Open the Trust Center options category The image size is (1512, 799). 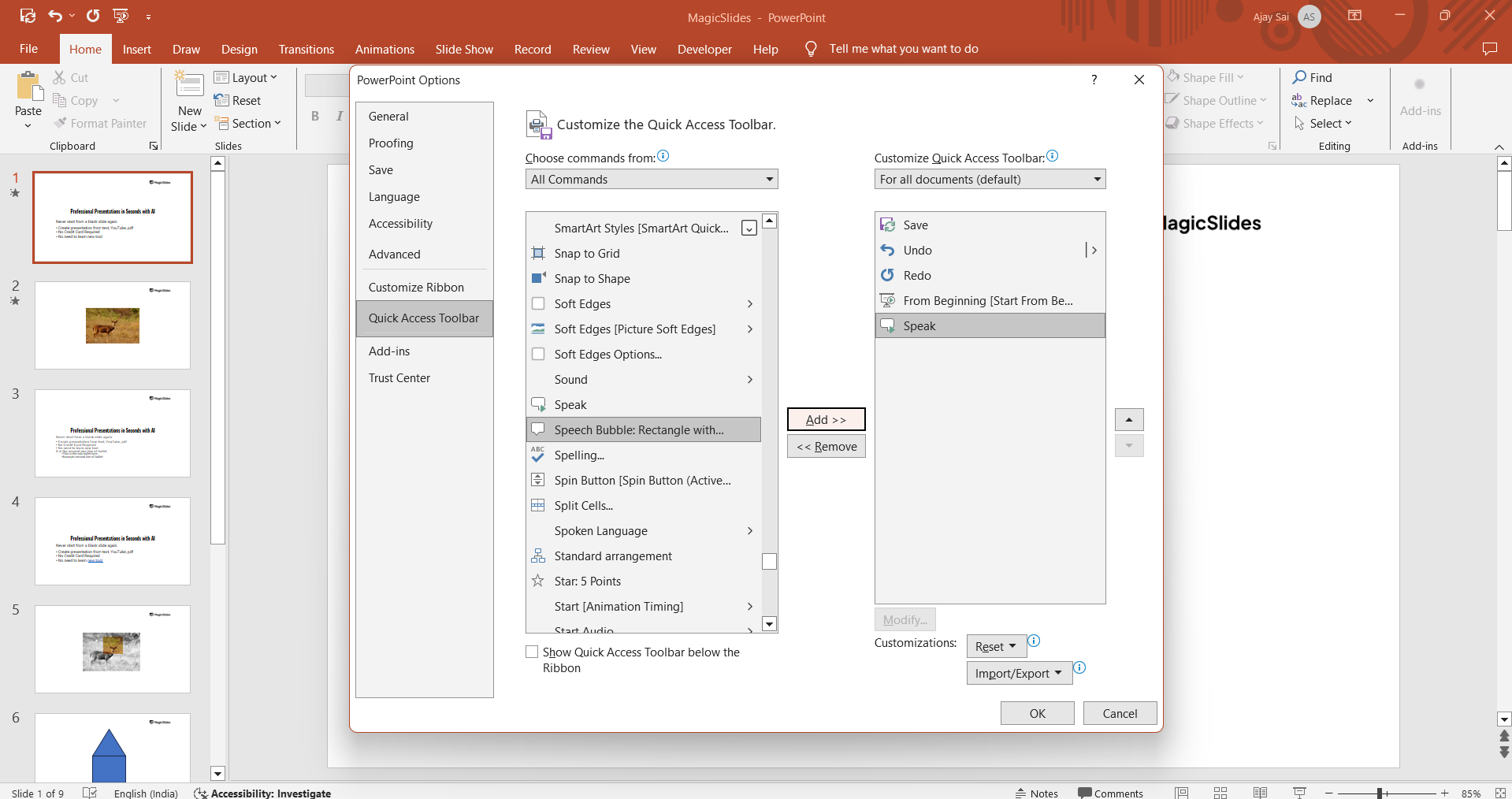tap(399, 378)
